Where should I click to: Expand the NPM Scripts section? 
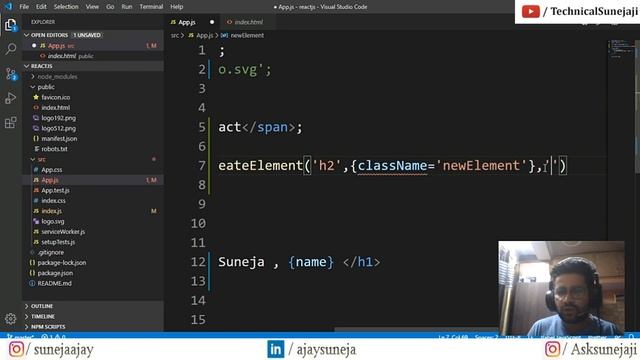tap(48, 327)
